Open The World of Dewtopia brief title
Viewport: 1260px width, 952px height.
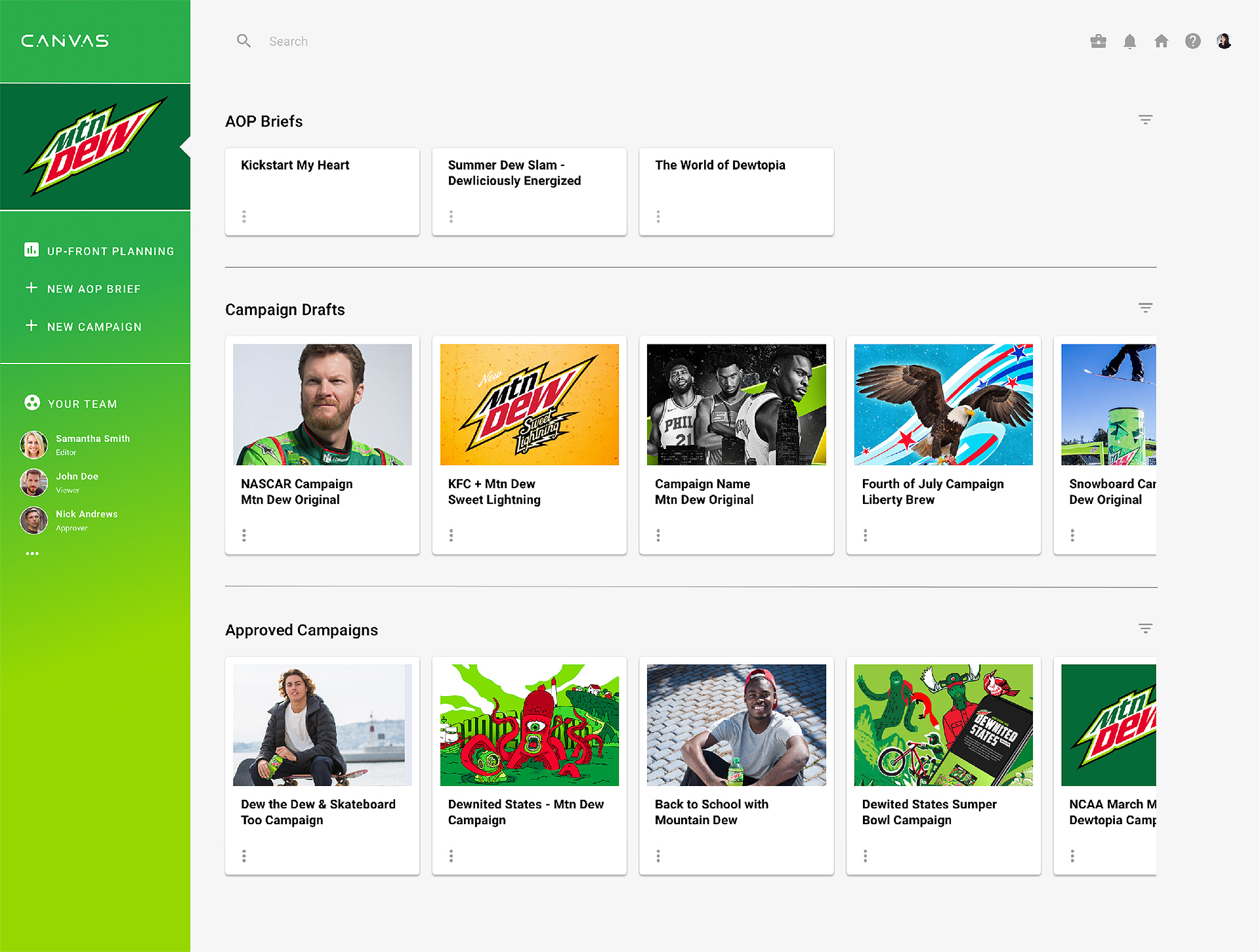click(x=720, y=165)
